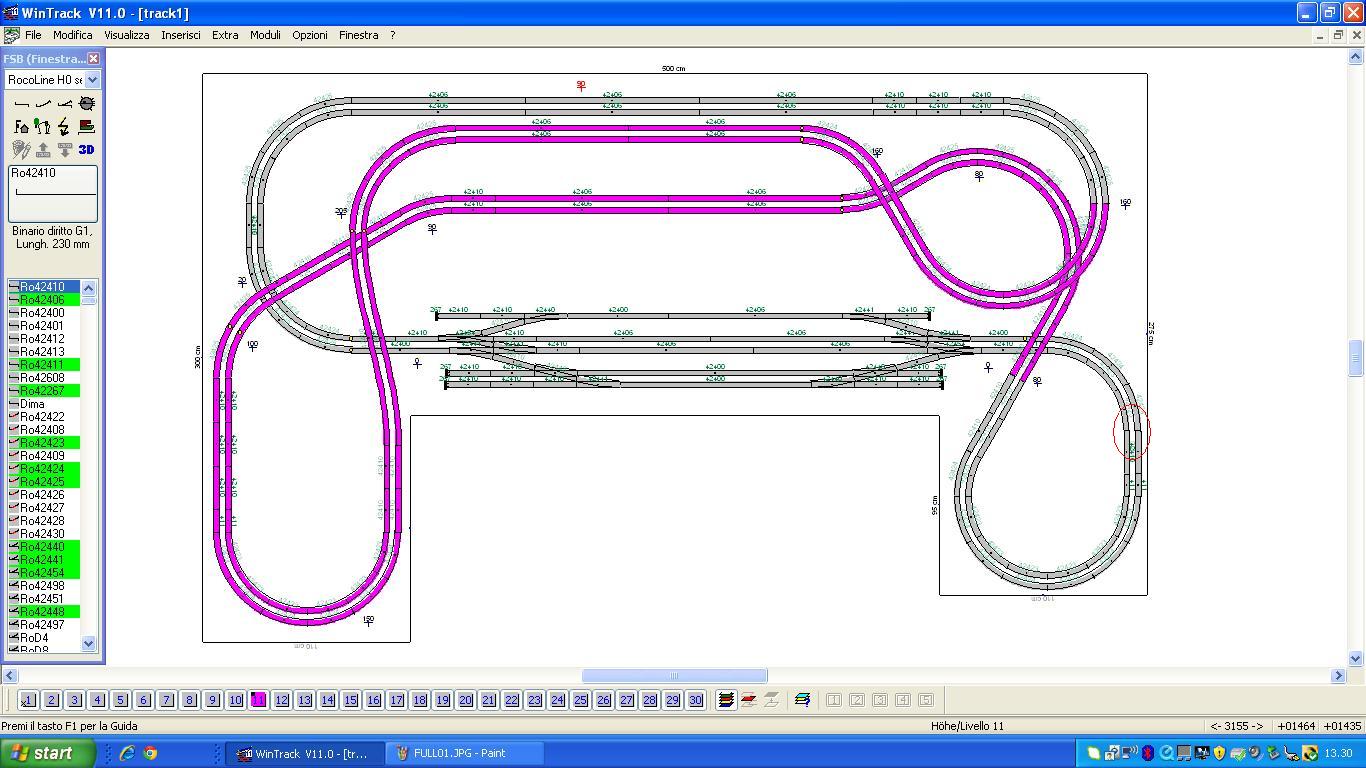Select the straight track icon in FSB panel

tap(21, 103)
